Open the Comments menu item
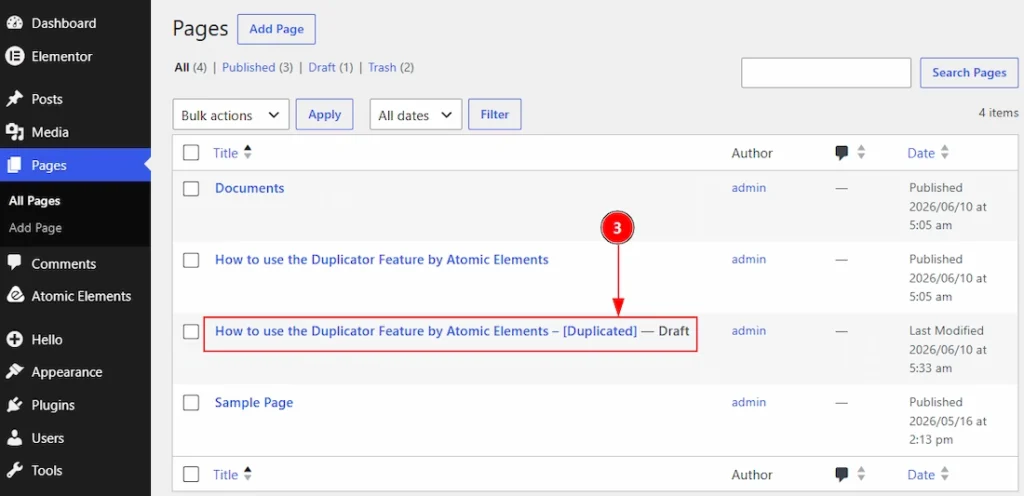Screen dimensions: 1024x496 (63, 264)
